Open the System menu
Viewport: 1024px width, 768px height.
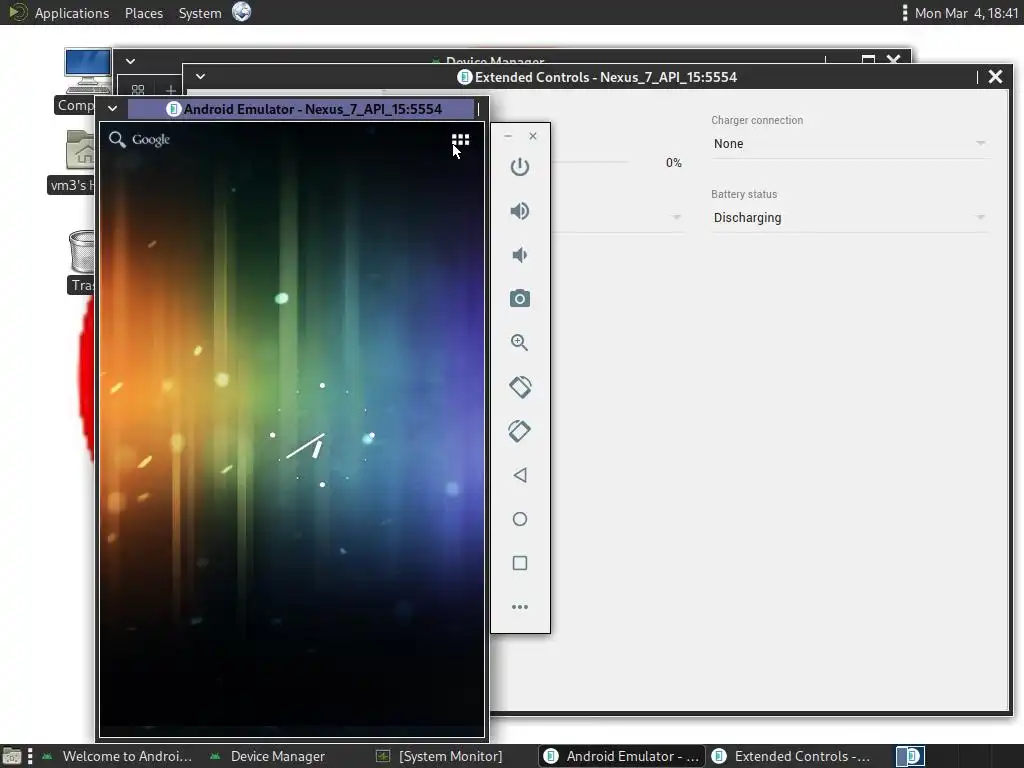point(200,13)
